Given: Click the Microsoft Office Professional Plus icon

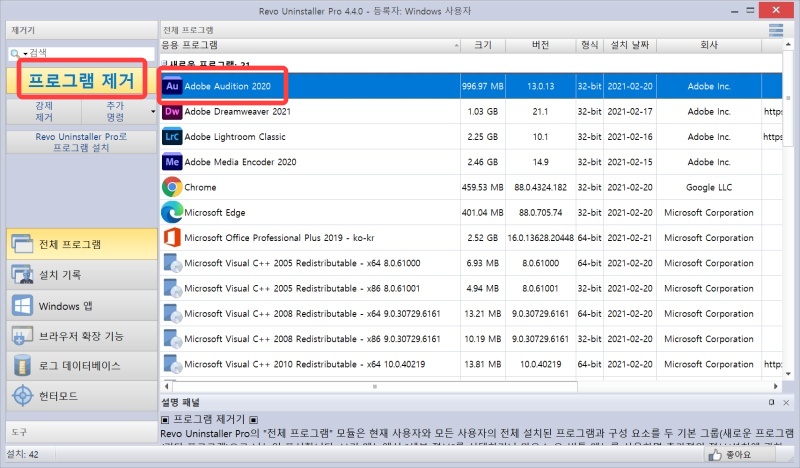Looking at the screenshot, I should tap(172, 238).
